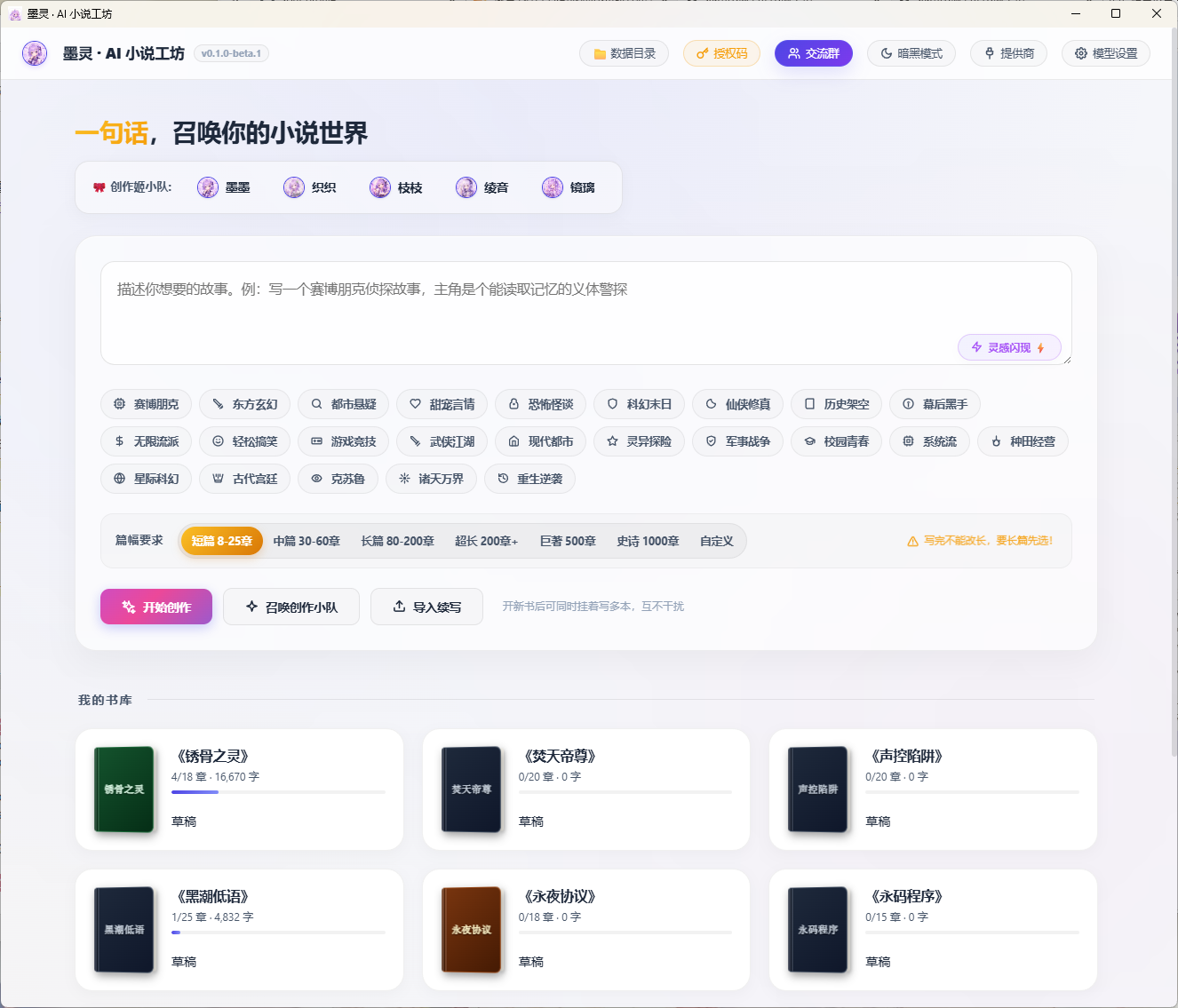
Task: Select length 史诗 1000章
Action: (648, 541)
